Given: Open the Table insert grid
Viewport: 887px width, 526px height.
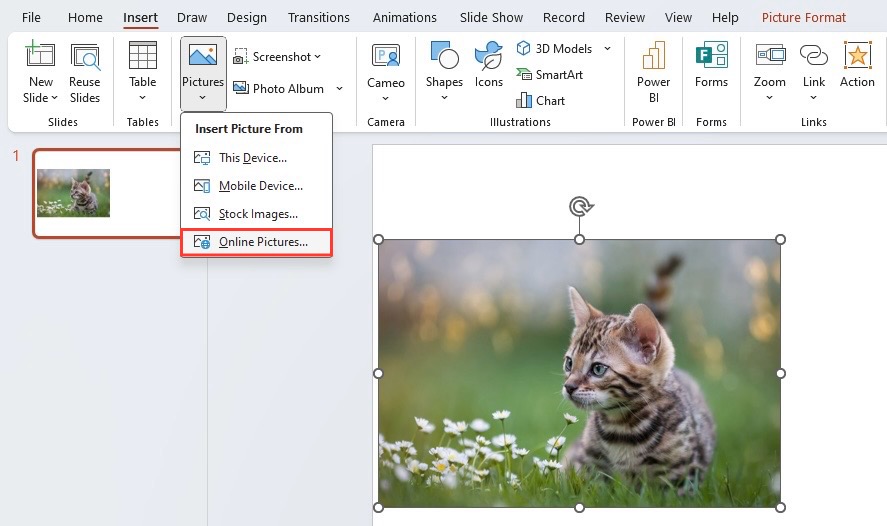Looking at the screenshot, I should [143, 72].
